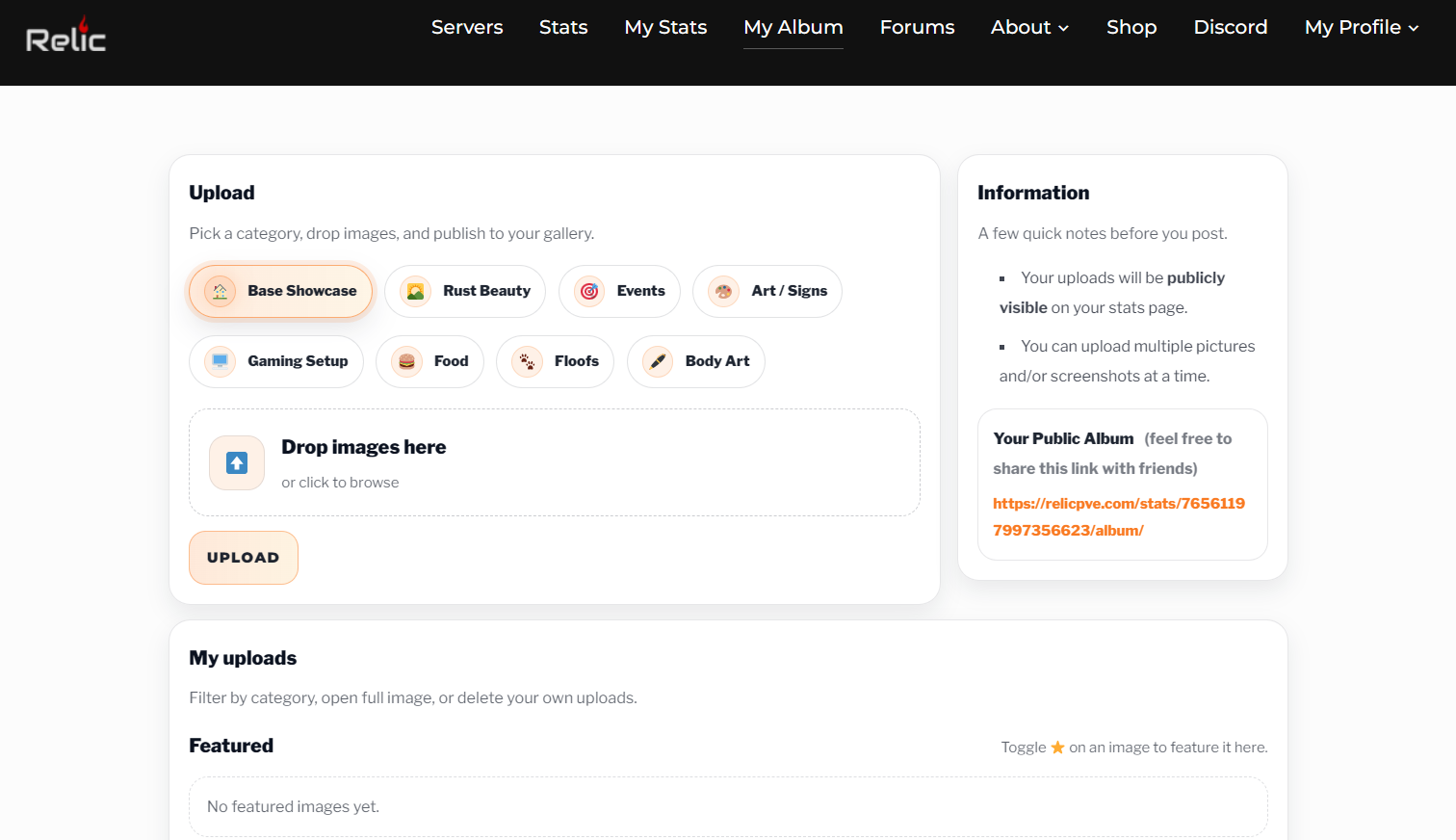Click the palette icon on Art / Signs
Screen dimensions: 1456x840
pos(723,291)
